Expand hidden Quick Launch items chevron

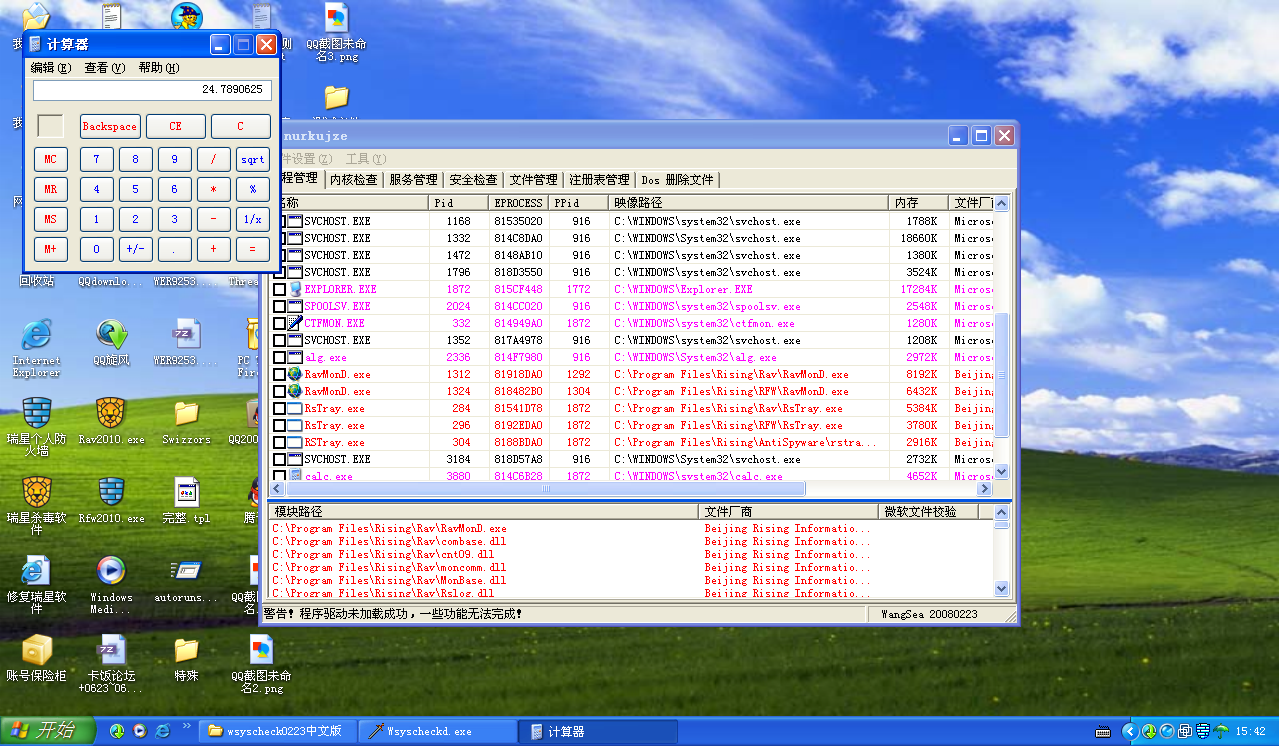click(x=186, y=726)
